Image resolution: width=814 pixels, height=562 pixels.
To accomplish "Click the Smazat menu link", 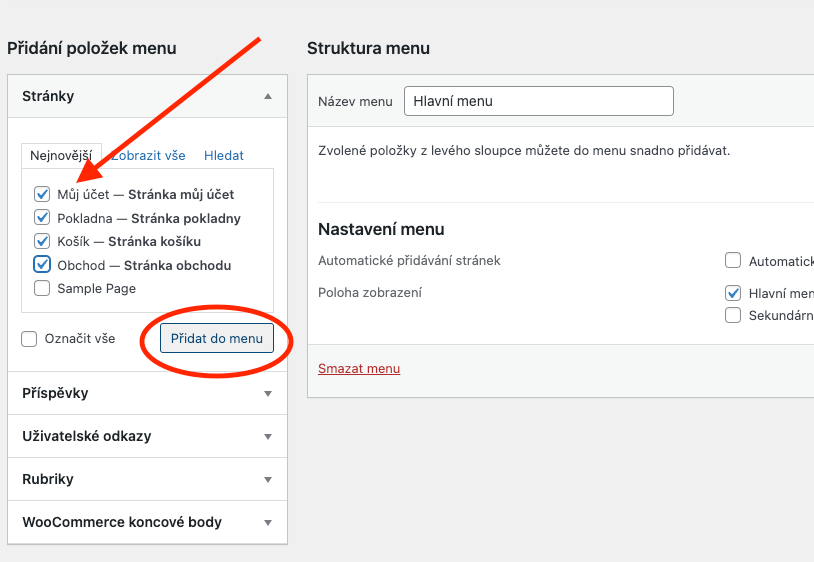I will [359, 368].
